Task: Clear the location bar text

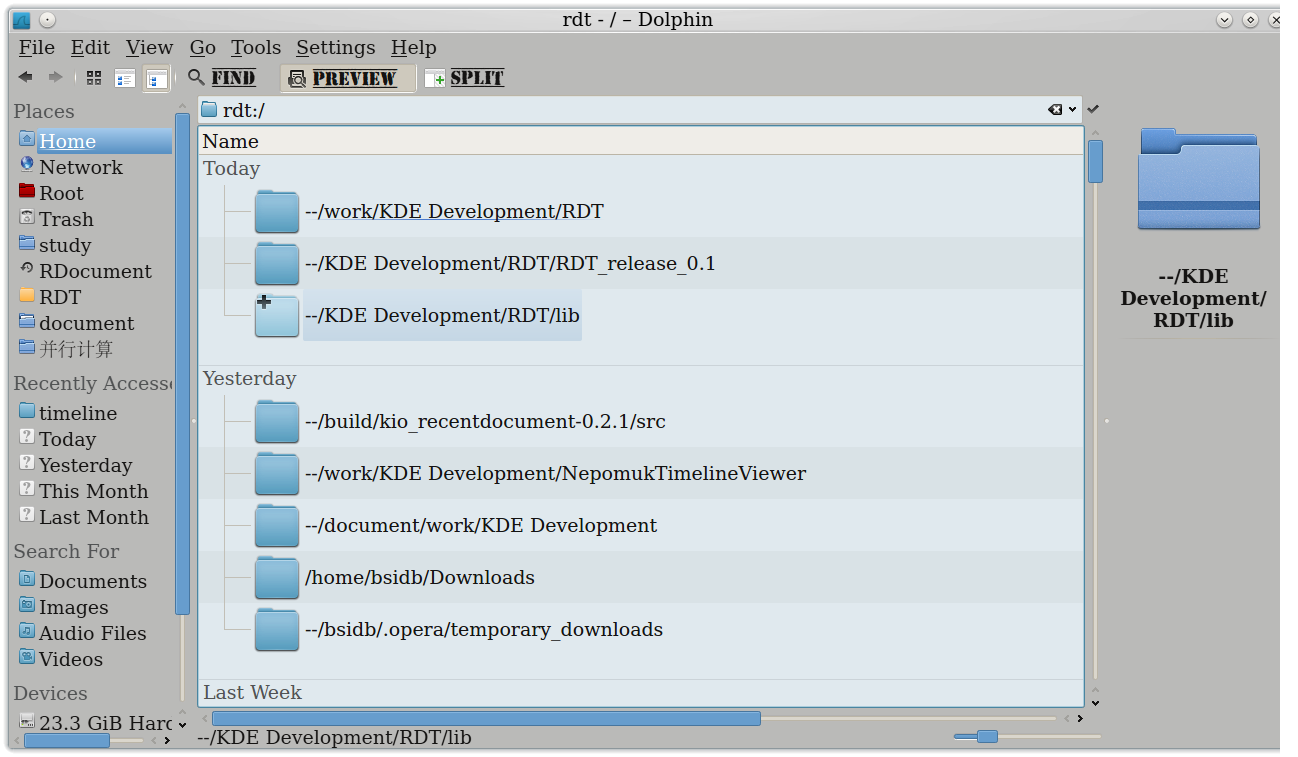Action: point(1055,110)
